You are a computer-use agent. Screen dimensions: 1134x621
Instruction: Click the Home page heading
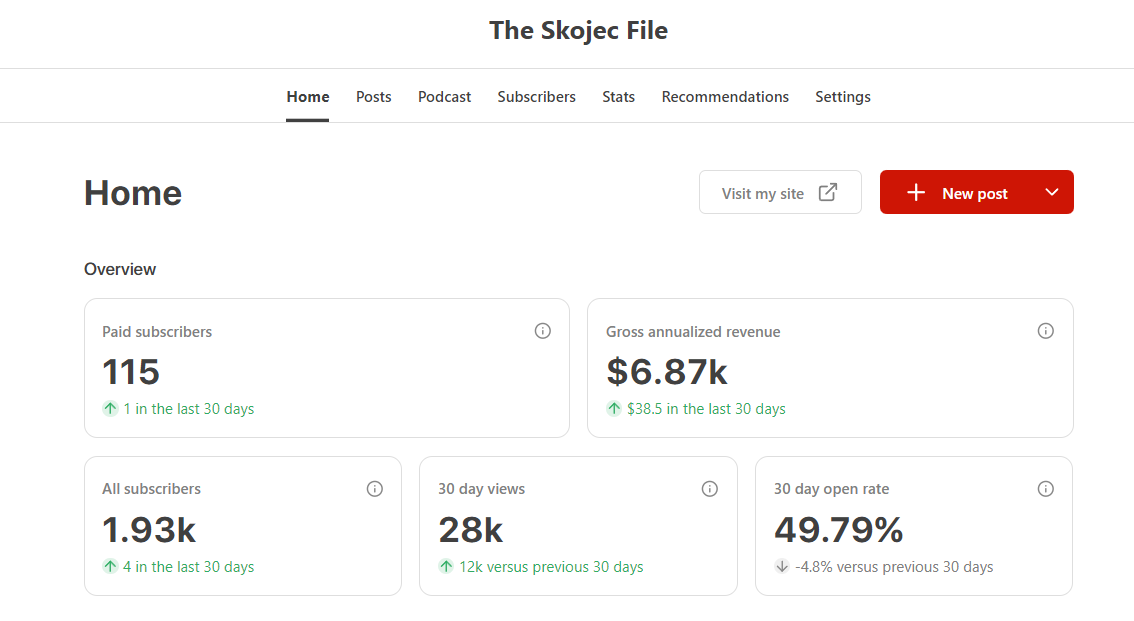point(133,193)
